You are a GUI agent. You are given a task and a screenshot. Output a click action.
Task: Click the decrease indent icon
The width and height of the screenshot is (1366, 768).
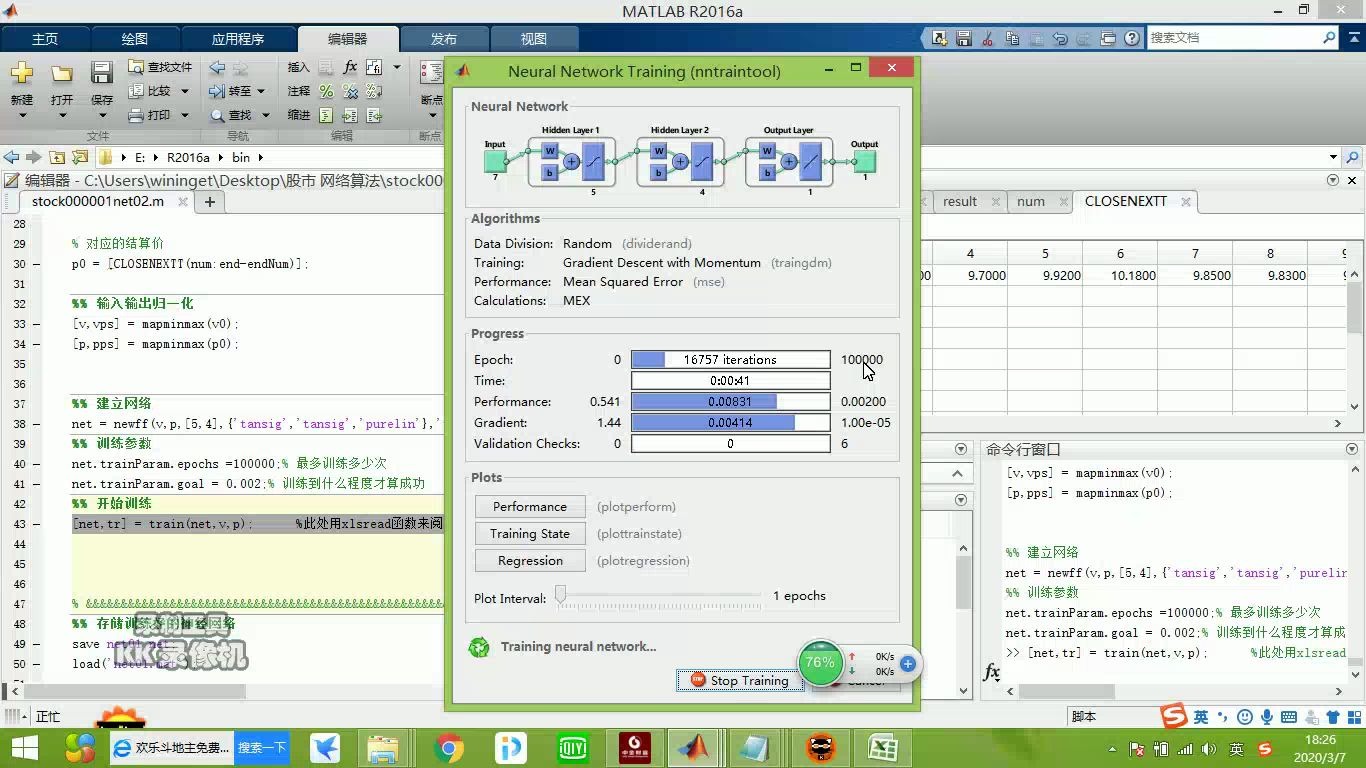(x=374, y=115)
